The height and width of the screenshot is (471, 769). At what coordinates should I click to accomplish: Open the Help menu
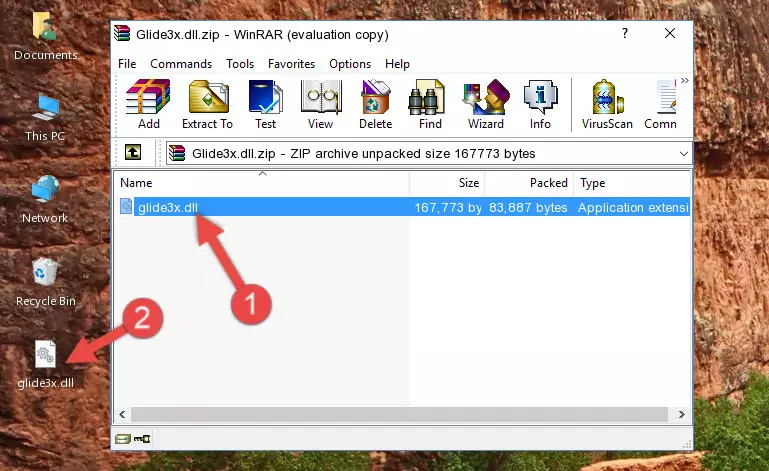coord(397,64)
